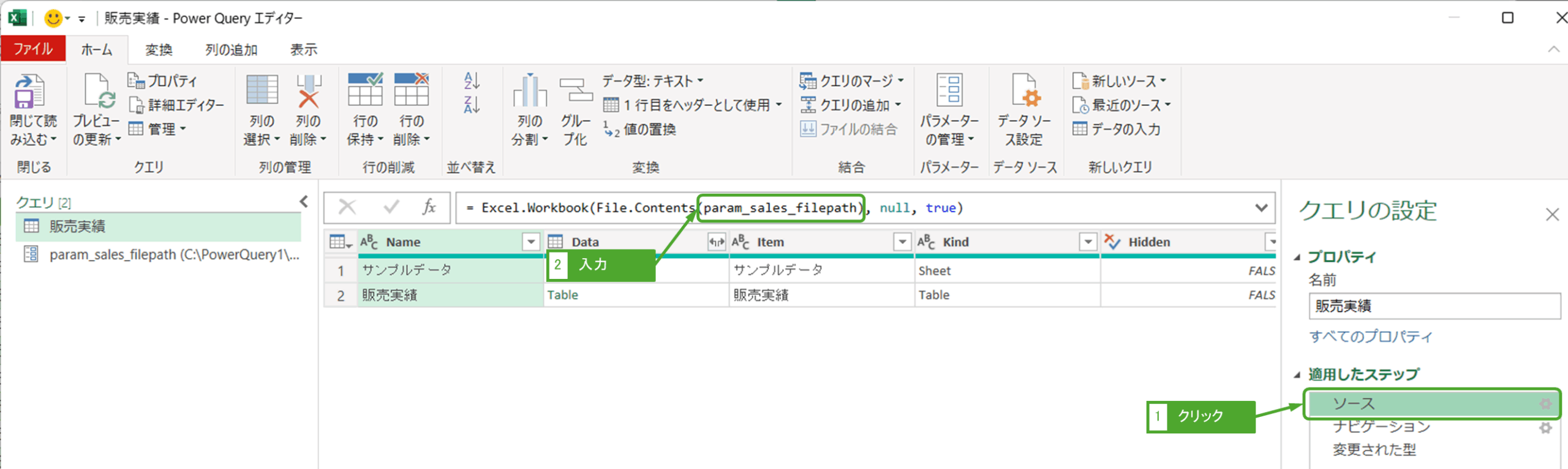Viewport: 1568px width, 469px height.
Task: Sort ascending with the A-Z icon
Action: [x=471, y=80]
